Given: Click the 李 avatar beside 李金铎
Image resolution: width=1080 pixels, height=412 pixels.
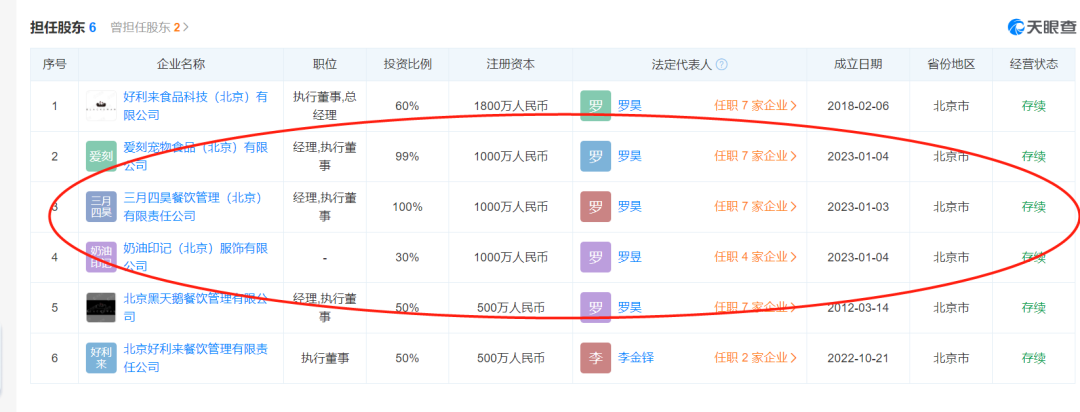Looking at the screenshot, I should [x=595, y=358].
